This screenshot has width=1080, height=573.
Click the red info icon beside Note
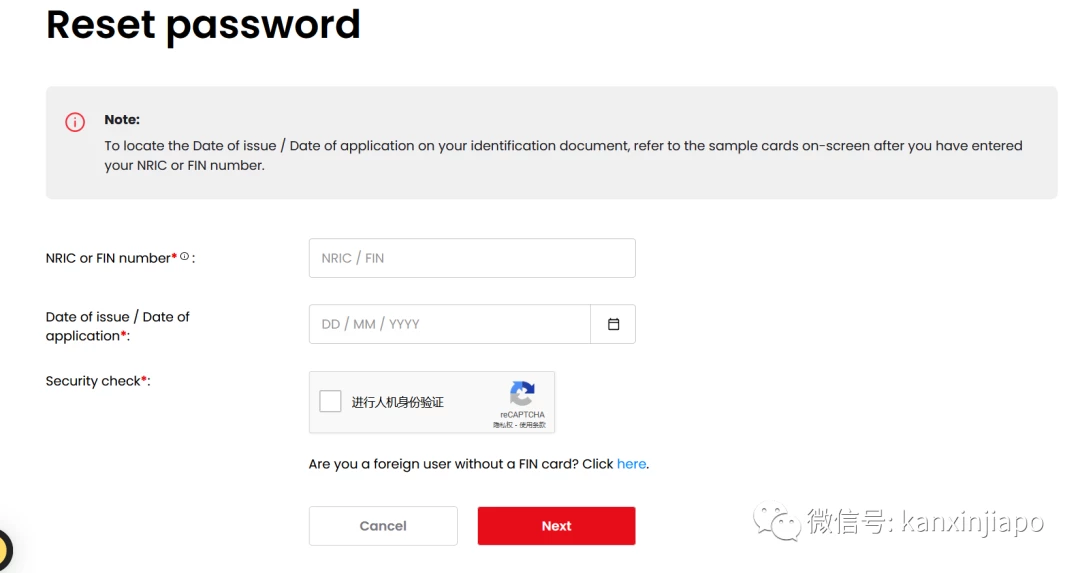[74, 122]
